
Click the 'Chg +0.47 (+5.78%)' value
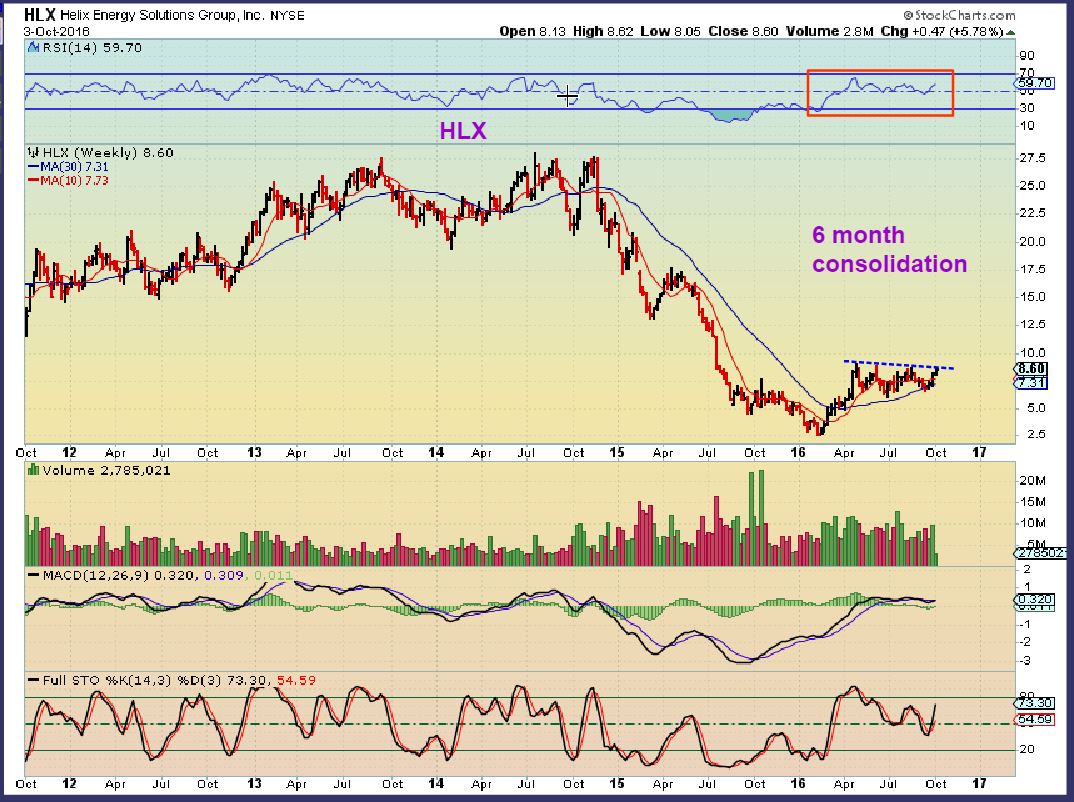tap(942, 32)
